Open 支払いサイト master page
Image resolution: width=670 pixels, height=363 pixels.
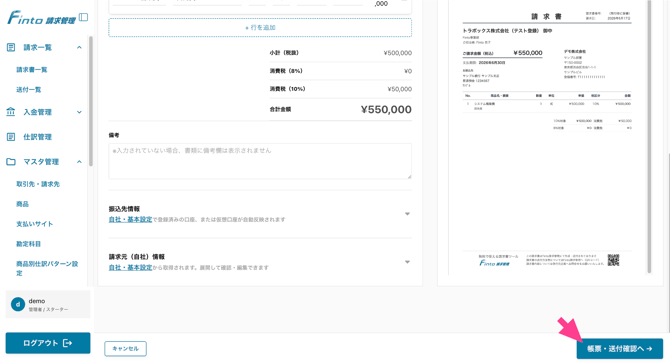tap(35, 224)
